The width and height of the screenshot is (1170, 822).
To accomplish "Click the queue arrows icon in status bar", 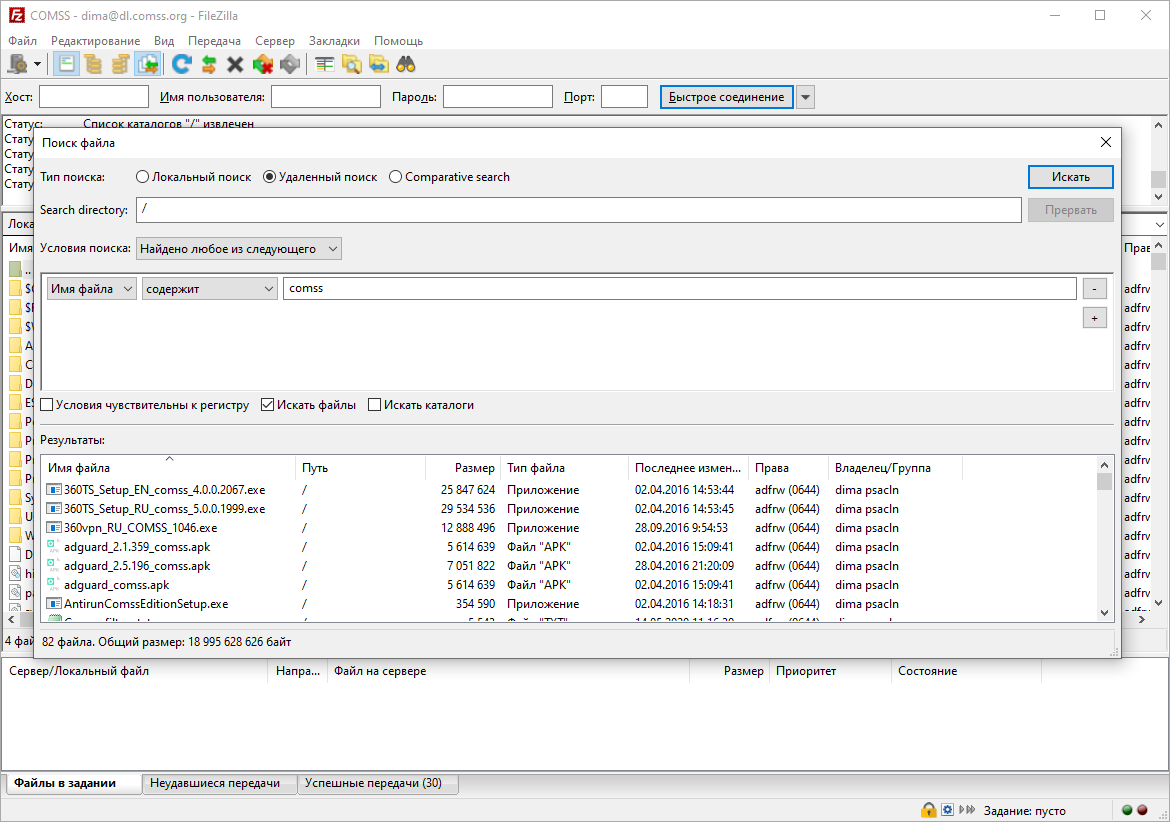I will [x=967, y=810].
